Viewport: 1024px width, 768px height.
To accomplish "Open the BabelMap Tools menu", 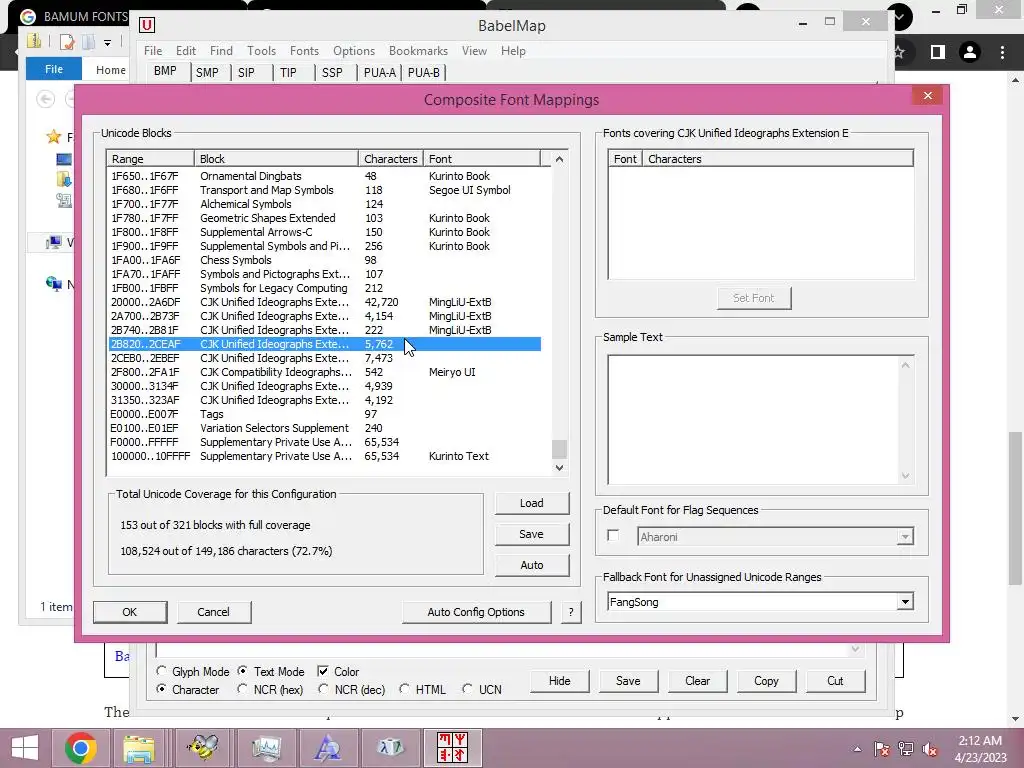I will (x=261, y=50).
